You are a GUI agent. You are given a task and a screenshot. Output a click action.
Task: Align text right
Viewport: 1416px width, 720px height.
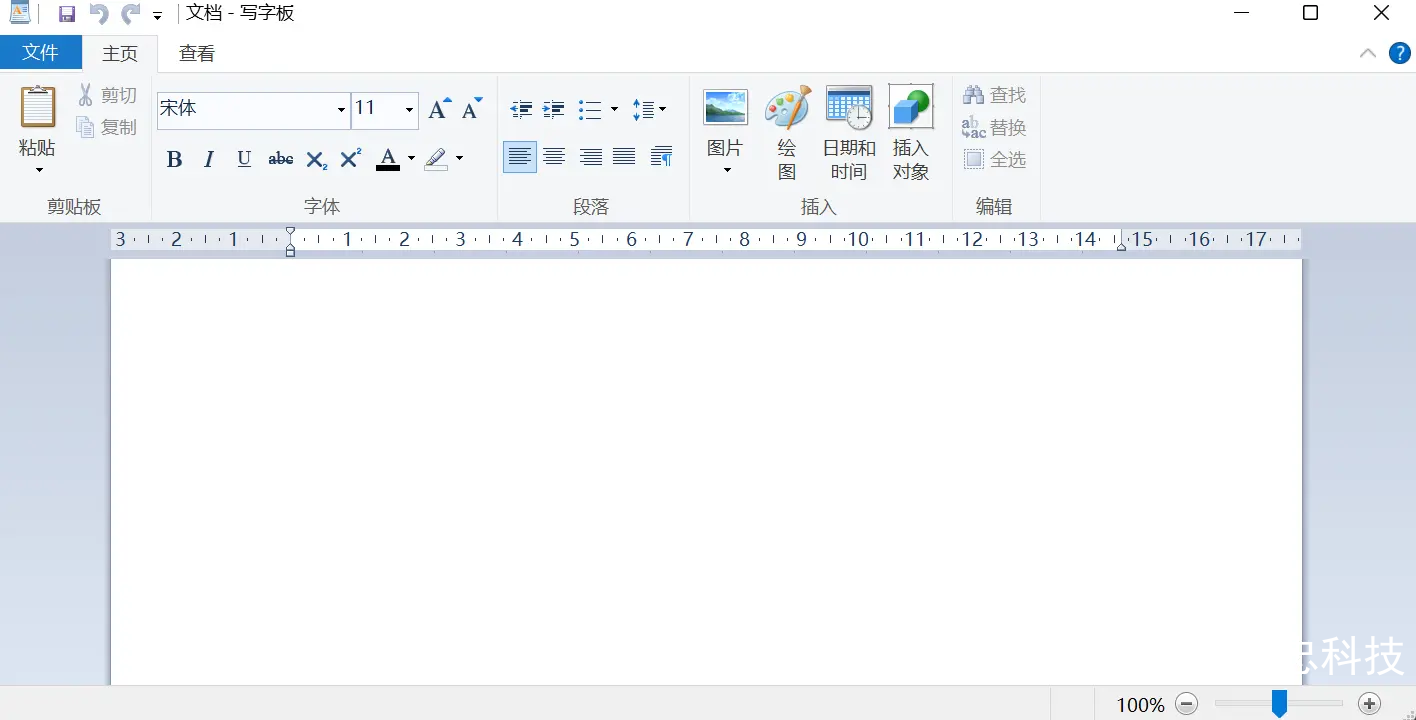click(591, 157)
